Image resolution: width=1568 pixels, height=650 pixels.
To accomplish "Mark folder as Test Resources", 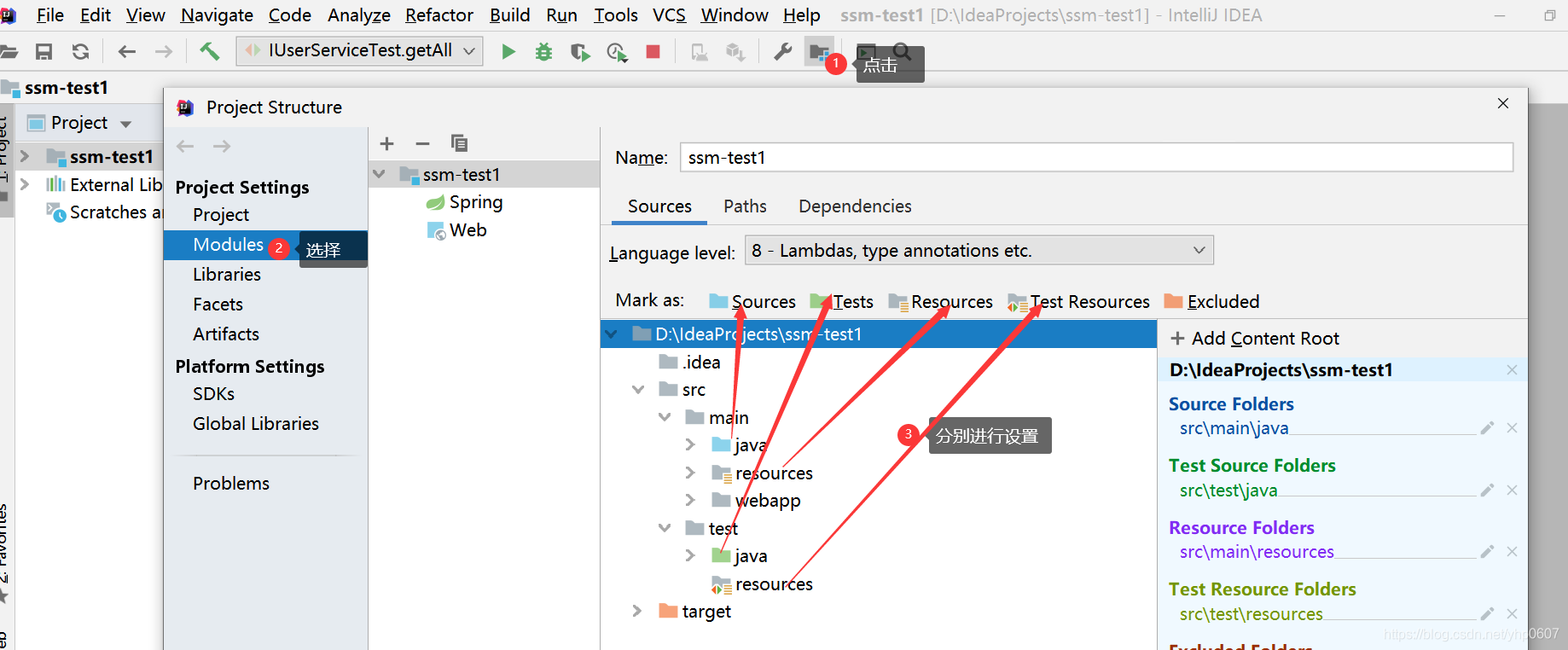I will pos(1078,302).
